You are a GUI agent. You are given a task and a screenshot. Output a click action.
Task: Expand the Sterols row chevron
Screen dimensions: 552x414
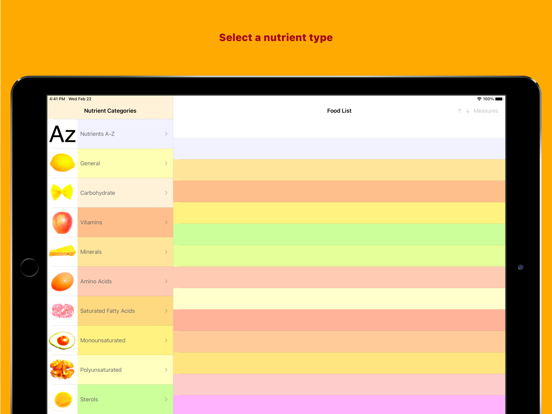(x=166, y=399)
